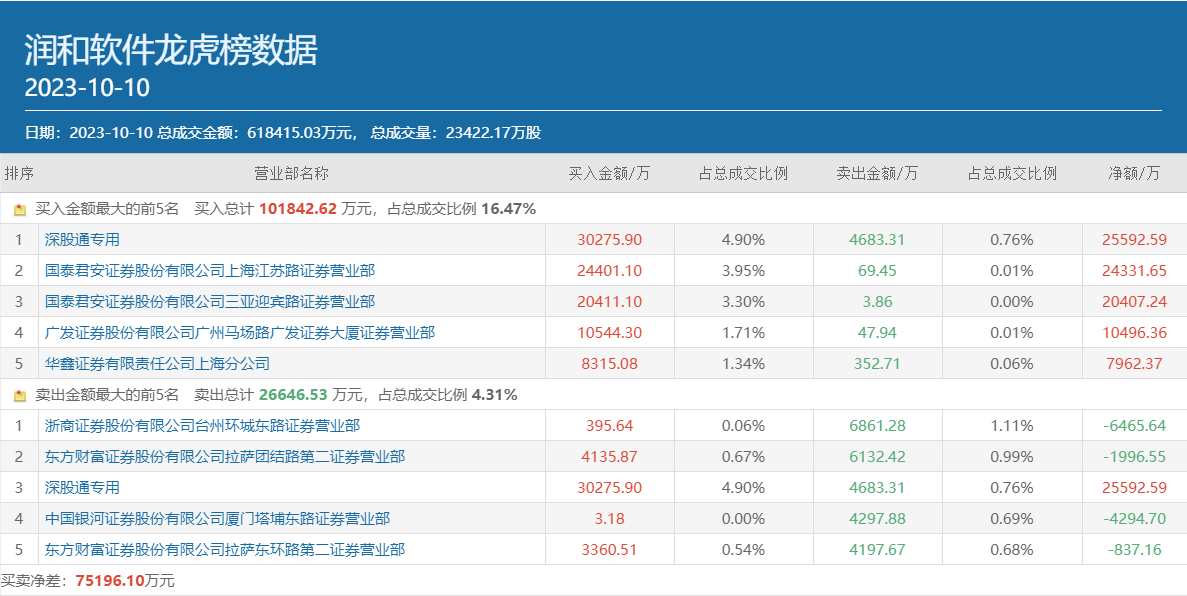Screen dimensions: 1187x596
Task: Click the 卖出金额/万 column header
Action: [877, 173]
